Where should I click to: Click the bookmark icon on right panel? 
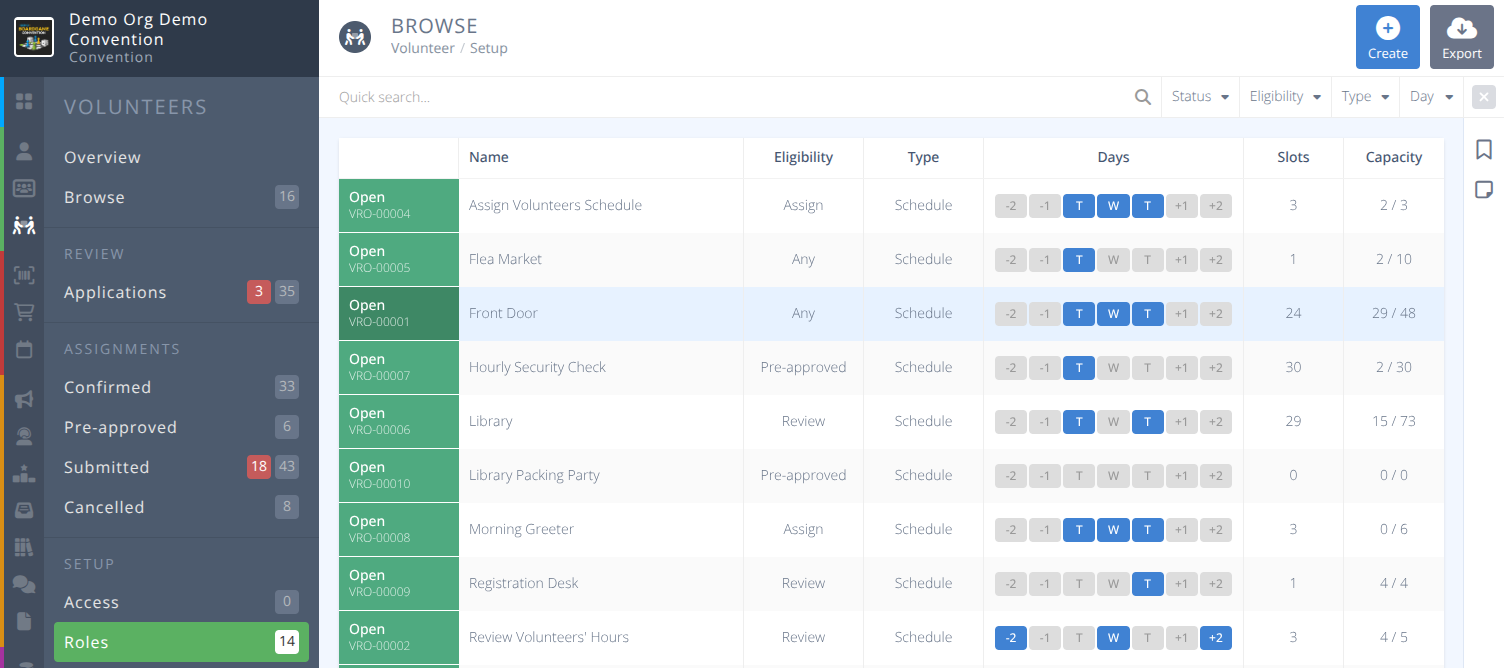tap(1484, 150)
